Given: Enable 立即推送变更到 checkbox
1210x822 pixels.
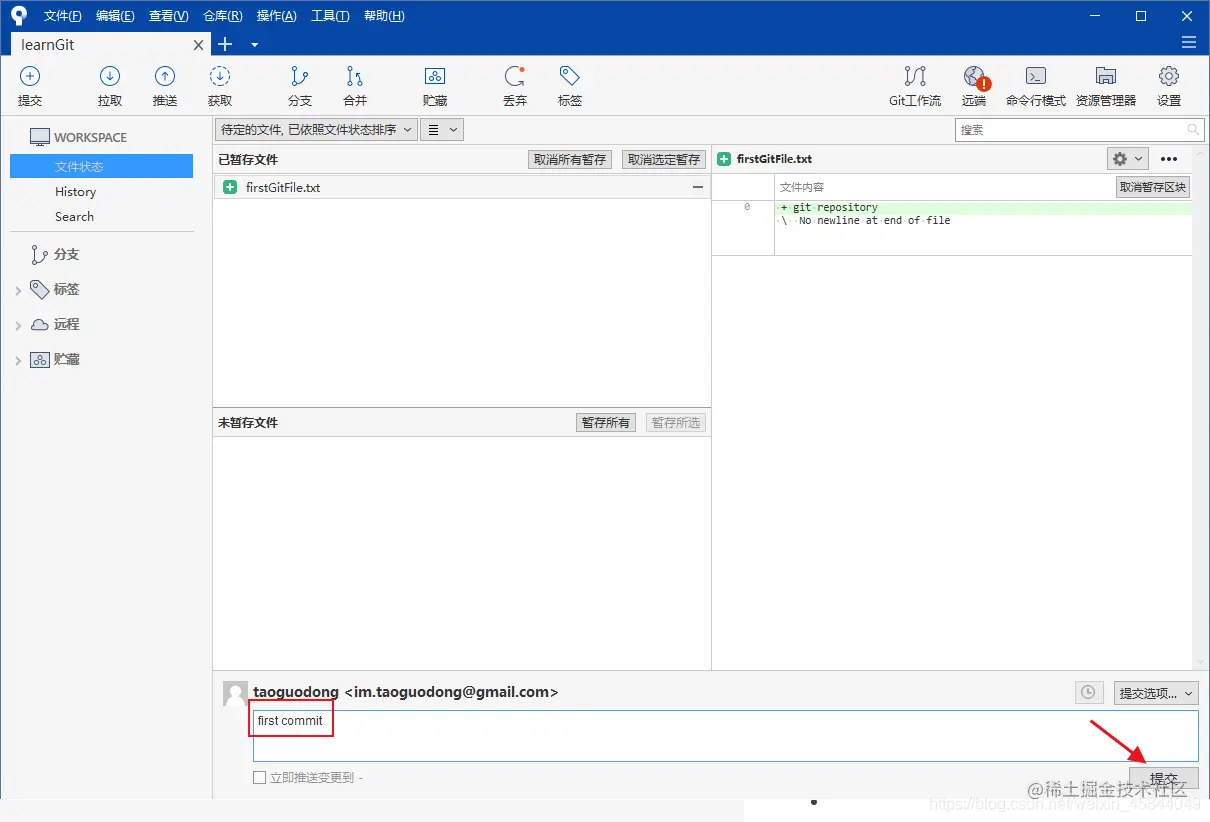Looking at the screenshot, I should point(259,777).
